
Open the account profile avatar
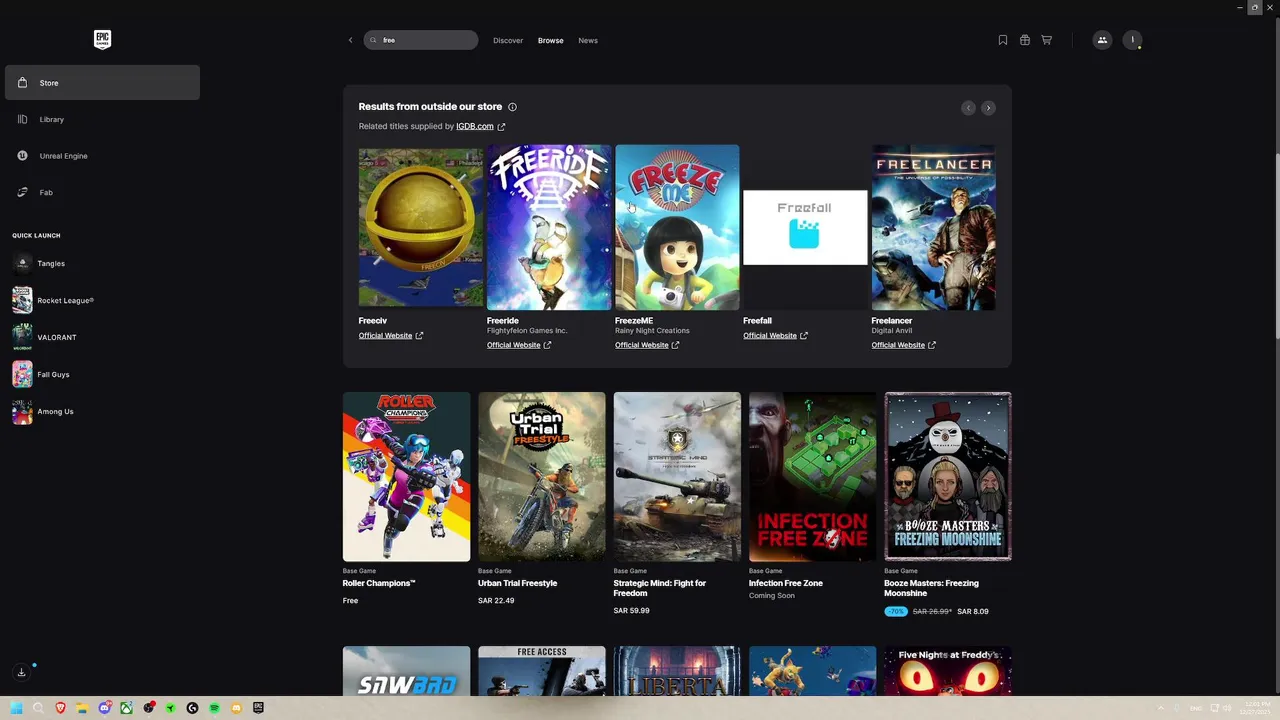[x=1132, y=40]
